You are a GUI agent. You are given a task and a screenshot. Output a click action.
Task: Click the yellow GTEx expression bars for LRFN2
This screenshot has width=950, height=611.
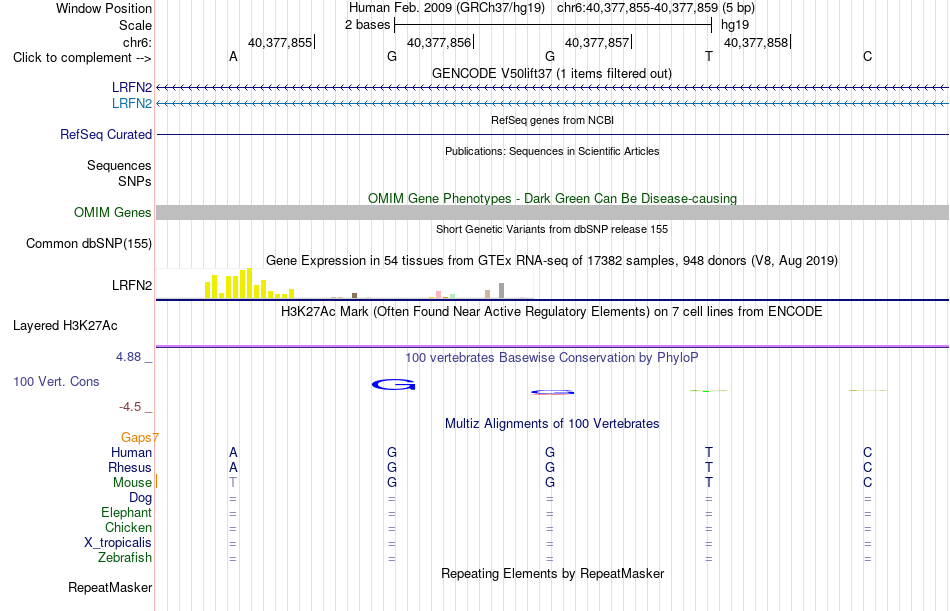click(250, 283)
